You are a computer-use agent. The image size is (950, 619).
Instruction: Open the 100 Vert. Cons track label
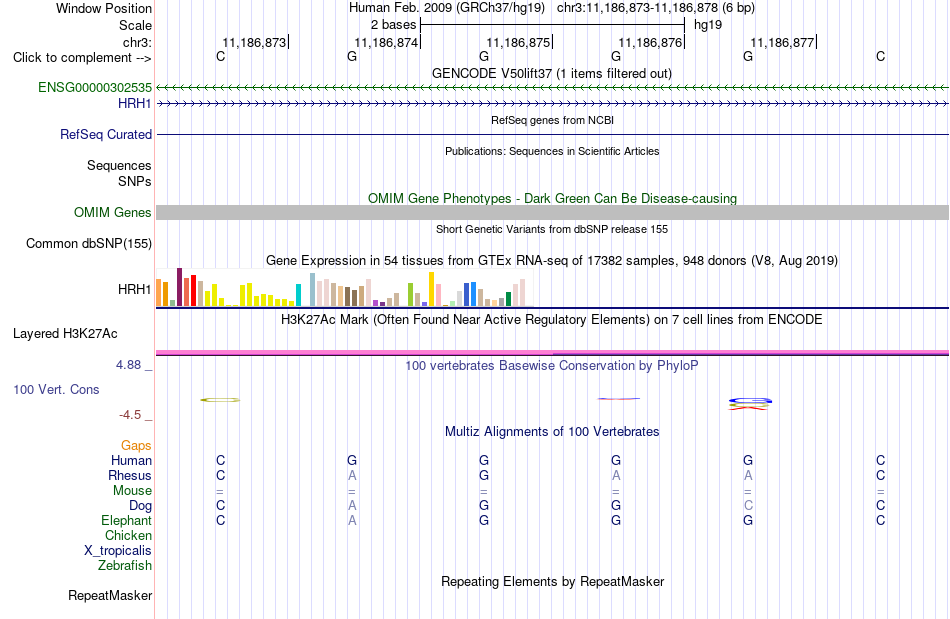pos(56,389)
